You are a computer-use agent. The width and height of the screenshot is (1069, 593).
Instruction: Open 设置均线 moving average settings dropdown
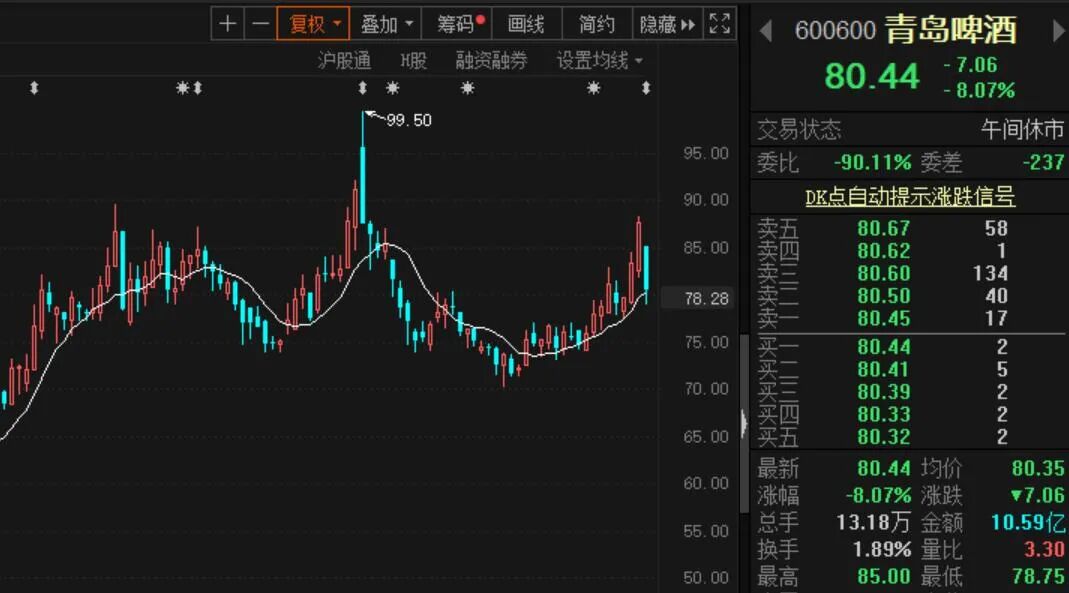[600, 61]
